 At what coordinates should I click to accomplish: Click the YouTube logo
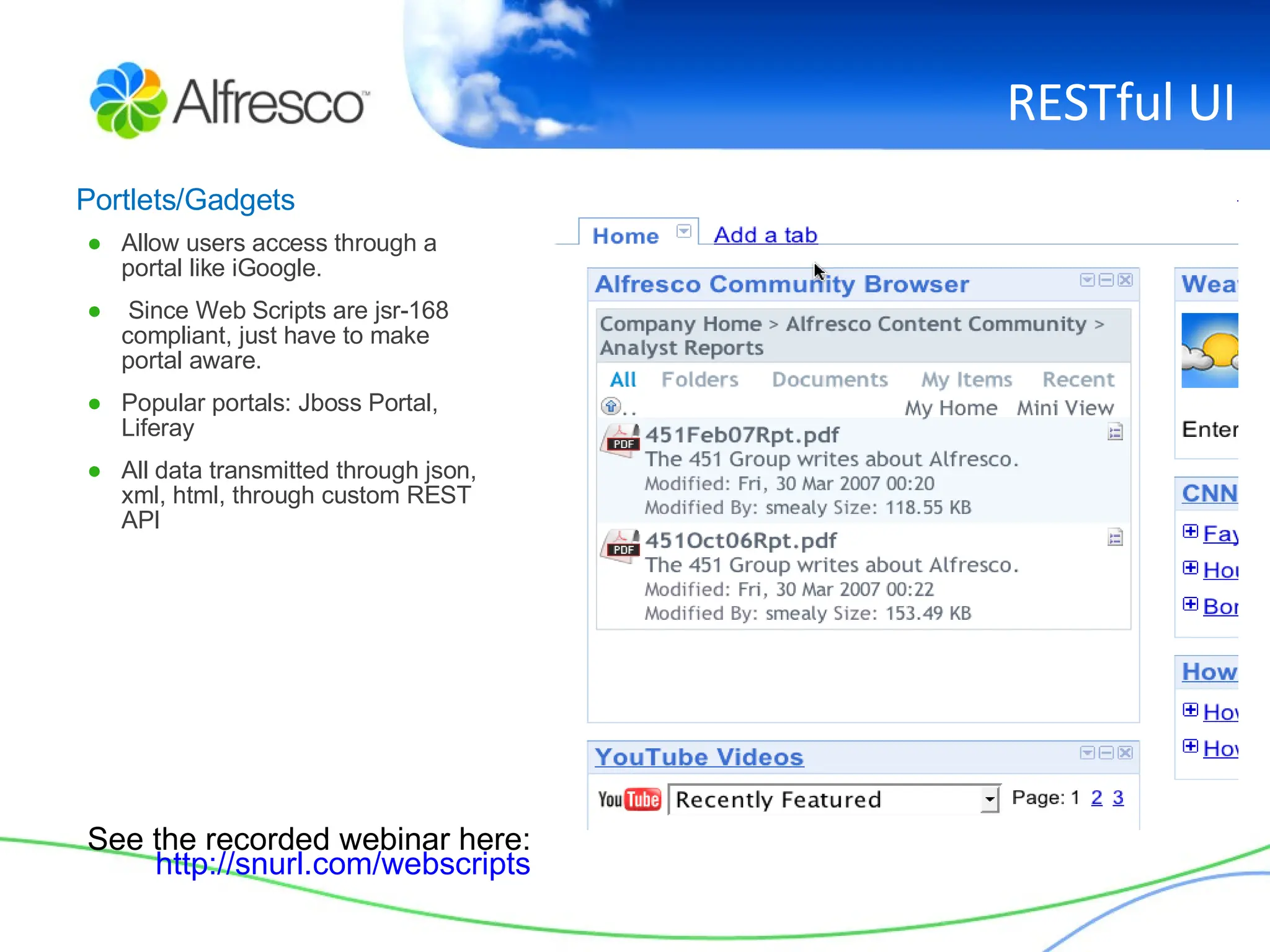[629, 800]
